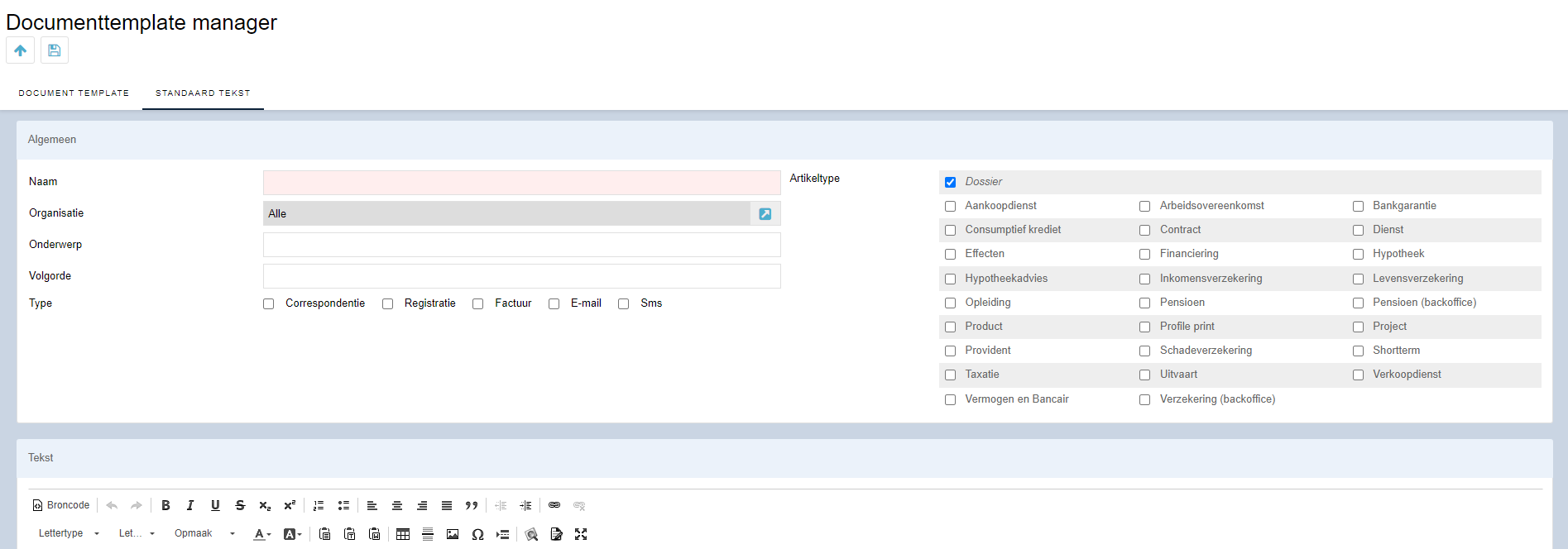Insert a horizontal line
The image size is (1568, 549).
click(428, 534)
